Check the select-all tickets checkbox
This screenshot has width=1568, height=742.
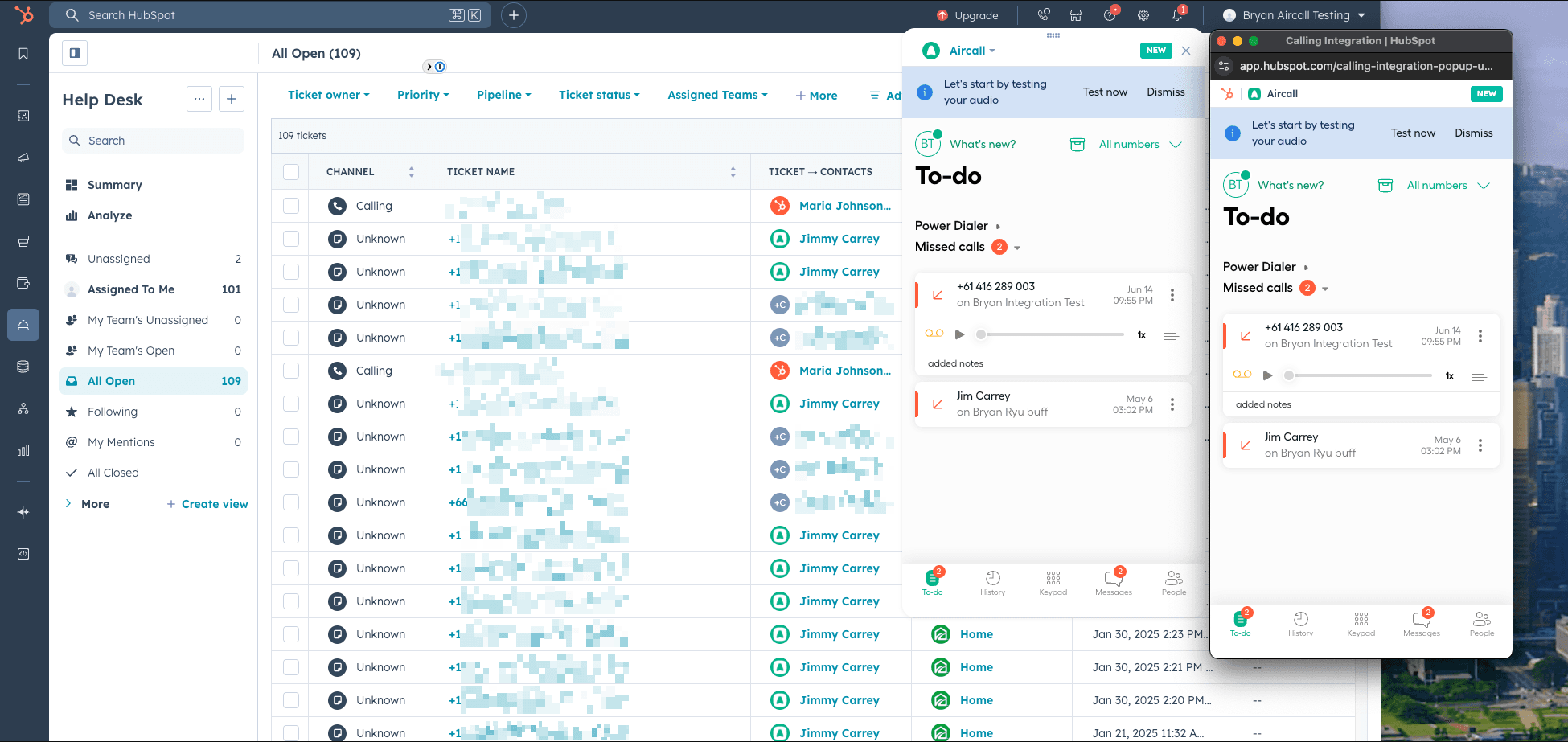coord(290,171)
